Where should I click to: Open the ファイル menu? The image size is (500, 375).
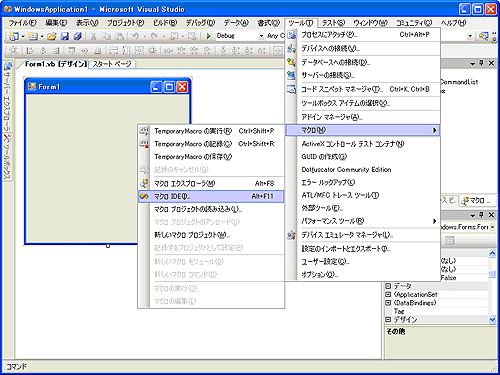[22, 23]
